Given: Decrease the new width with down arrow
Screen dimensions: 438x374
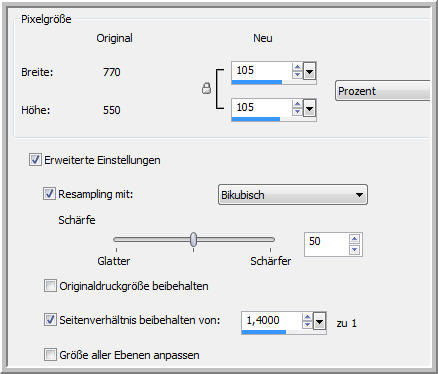Looking at the screenshot, I should (x=297, y=75).
